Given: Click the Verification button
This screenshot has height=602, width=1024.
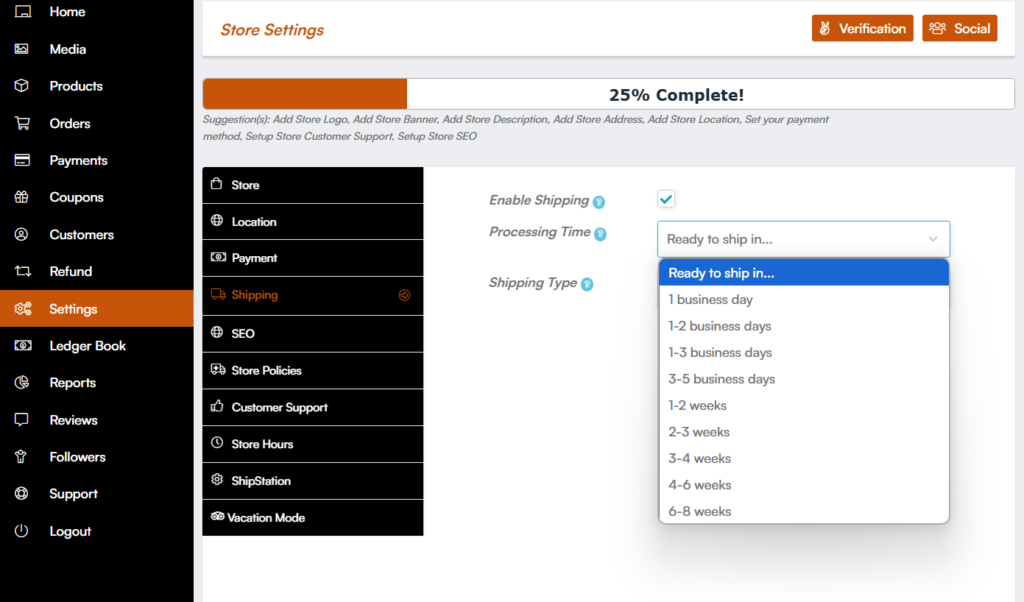Looking at the screenshot, I should click(862, 29).
